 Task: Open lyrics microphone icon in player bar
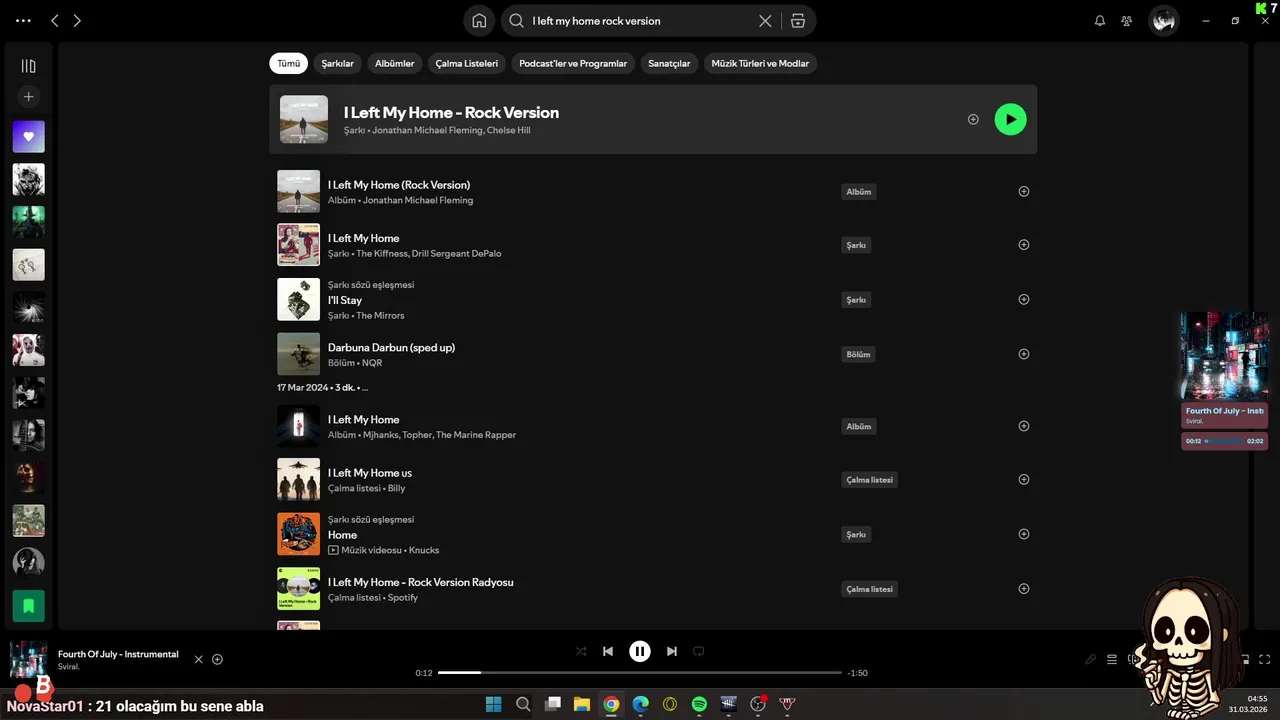point(1091,659)
